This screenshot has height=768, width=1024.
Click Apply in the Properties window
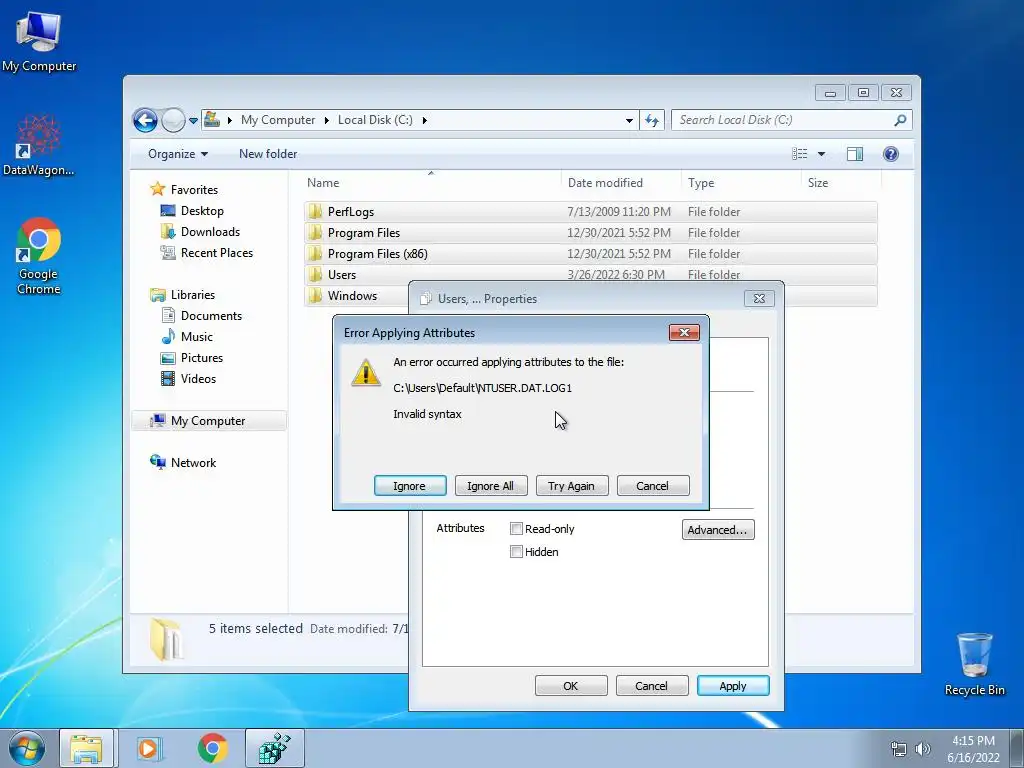[733, 686]
